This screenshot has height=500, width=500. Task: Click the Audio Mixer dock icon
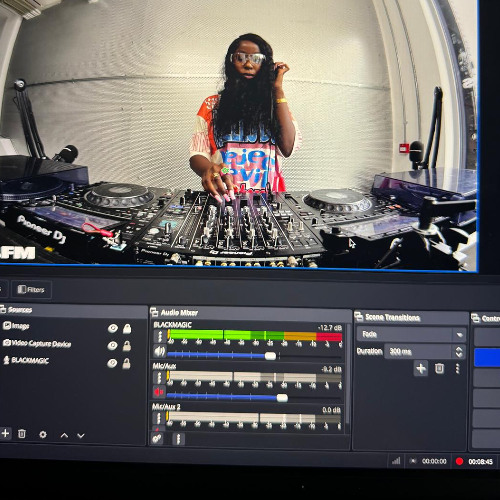[x=154, y=312]
